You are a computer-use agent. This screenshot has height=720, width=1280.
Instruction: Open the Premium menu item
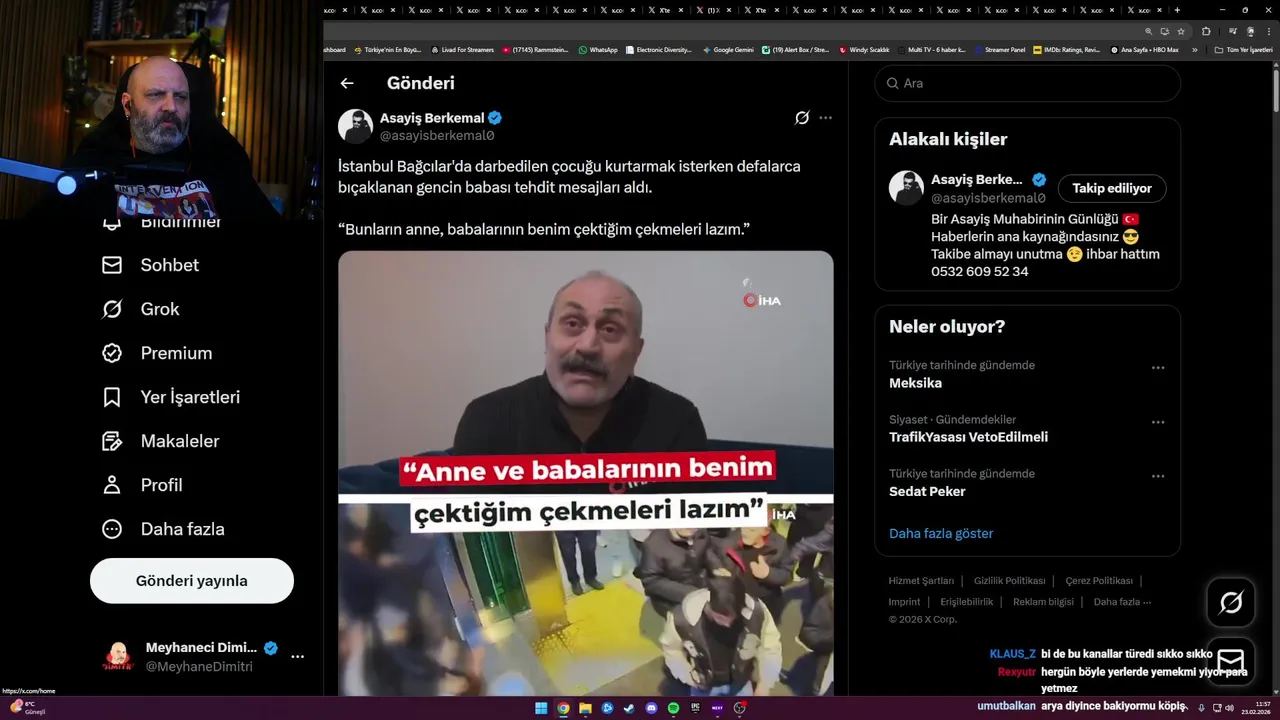[157, 353]
